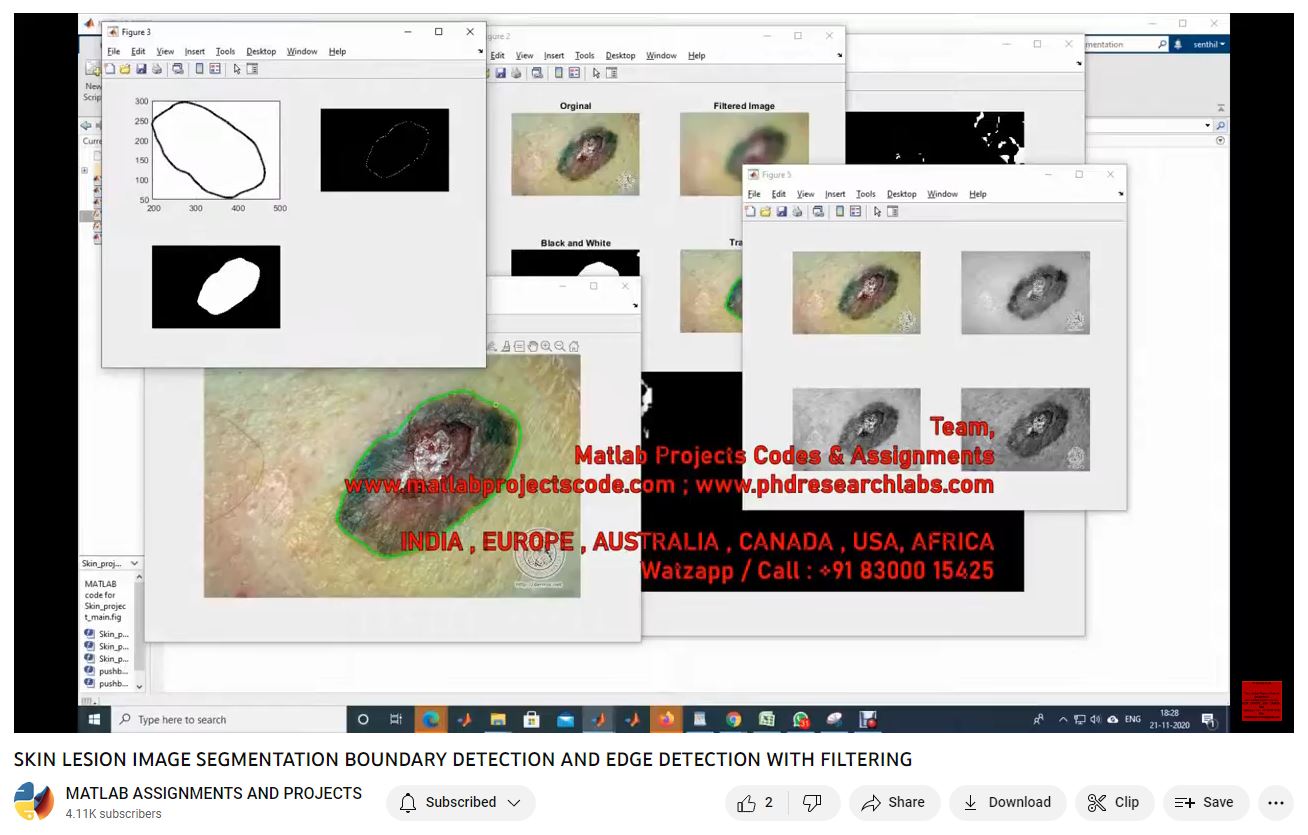Open the more actions three-dot menu
The image size is (1308, 835).
point(1274,802)
